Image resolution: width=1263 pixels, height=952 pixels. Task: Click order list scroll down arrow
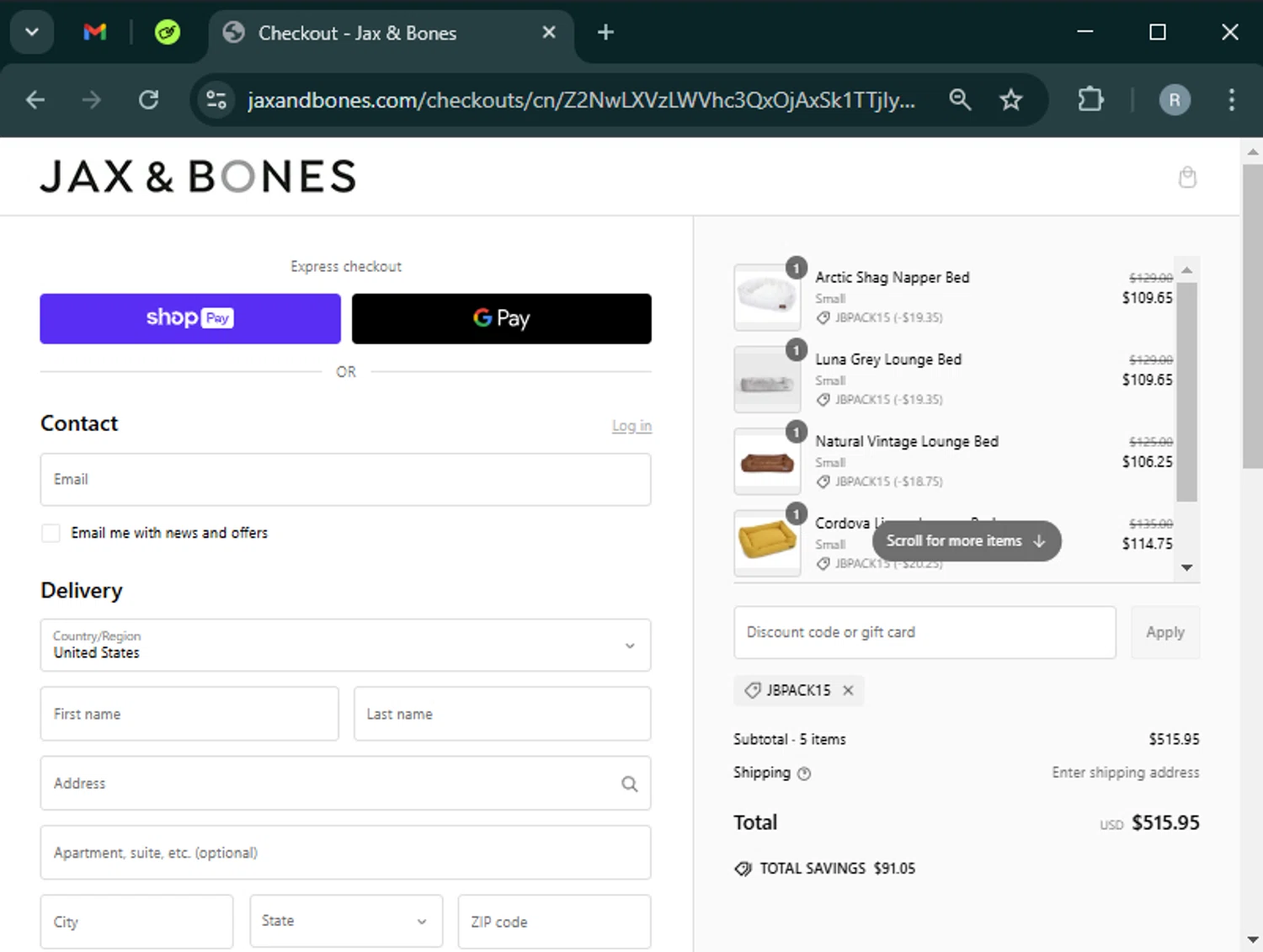click(x=1186, y=567)
